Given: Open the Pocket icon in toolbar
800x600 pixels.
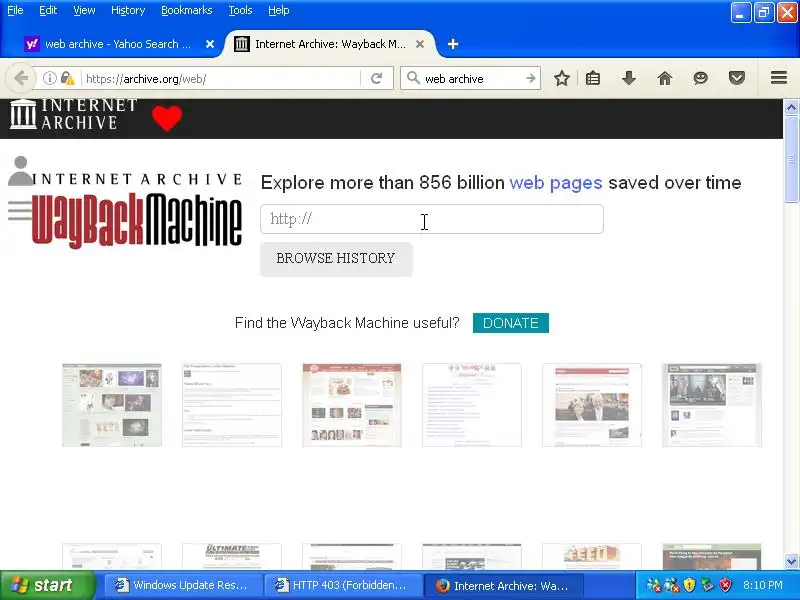Looking at the screenshot, I should tap(737, 78).
